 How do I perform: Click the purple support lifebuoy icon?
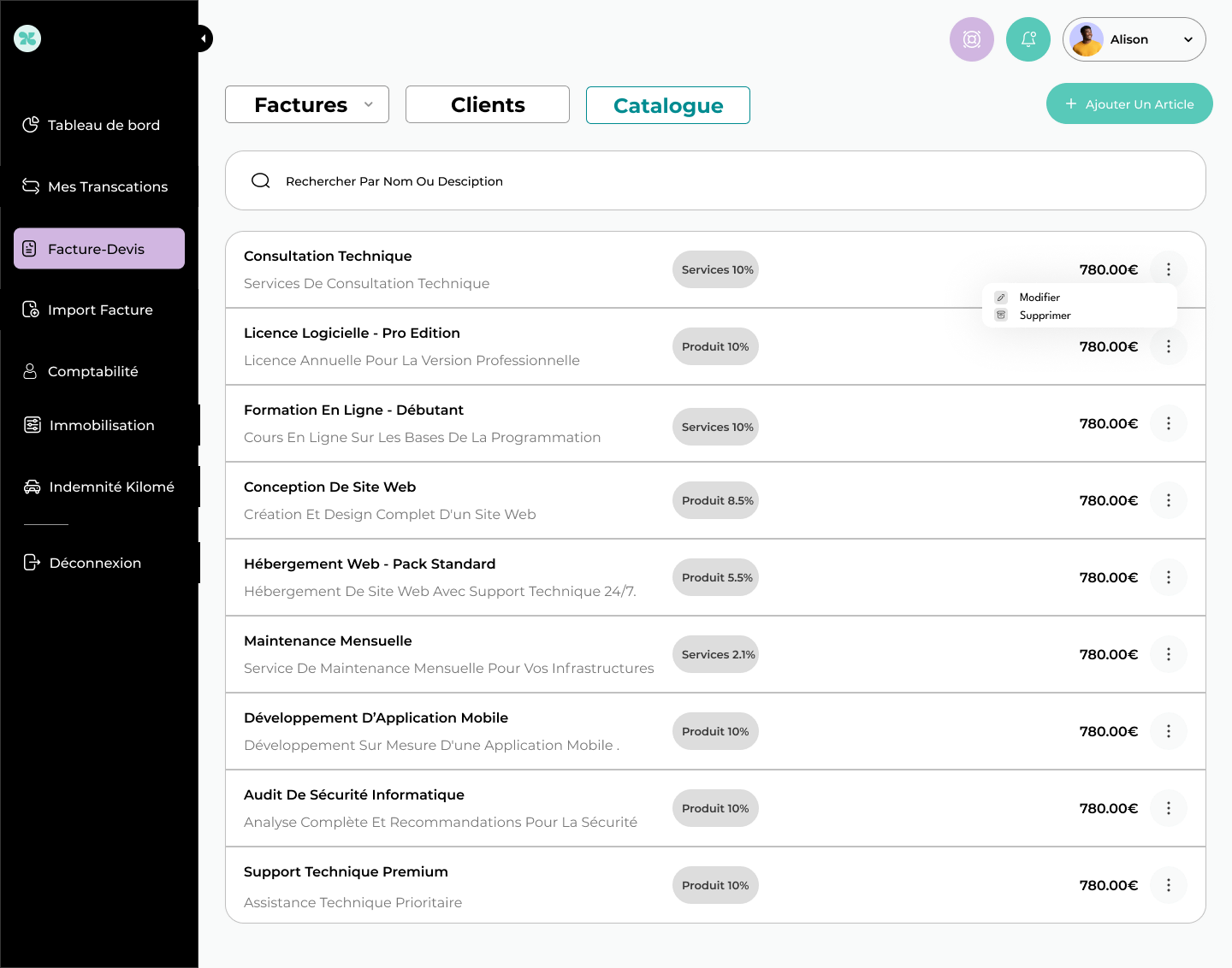pyautogui.click(x=971, y=39)
